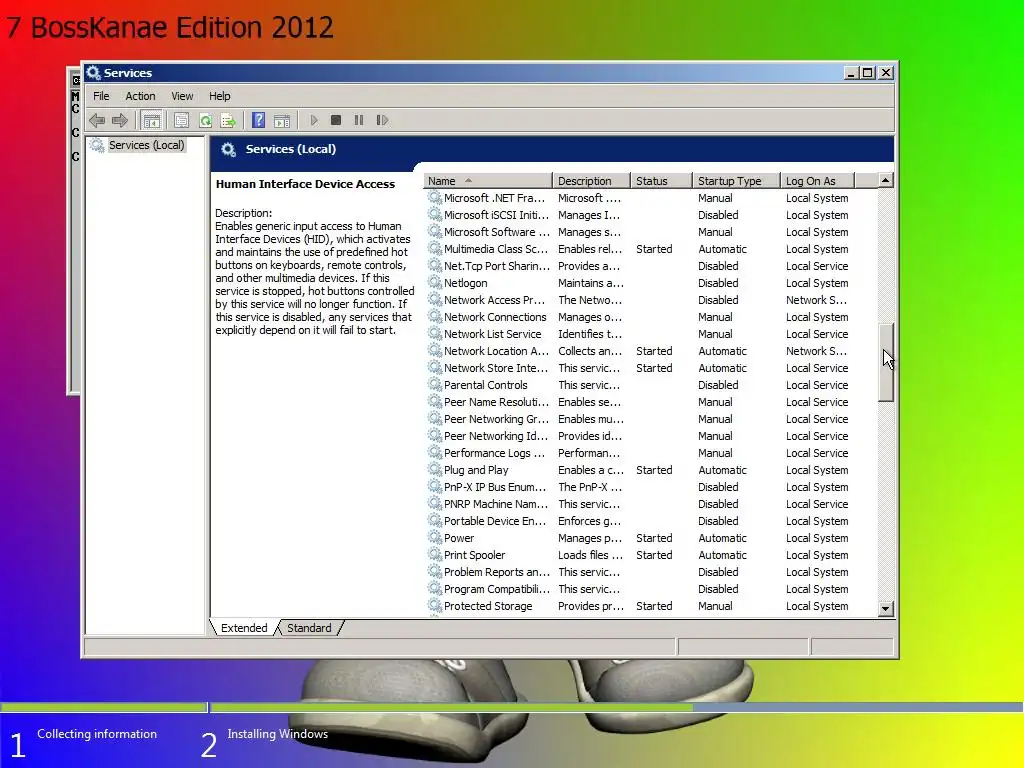This screenshot has width=1024, height=768.
Task: Open the Help menu
Action: pos(219,96)
